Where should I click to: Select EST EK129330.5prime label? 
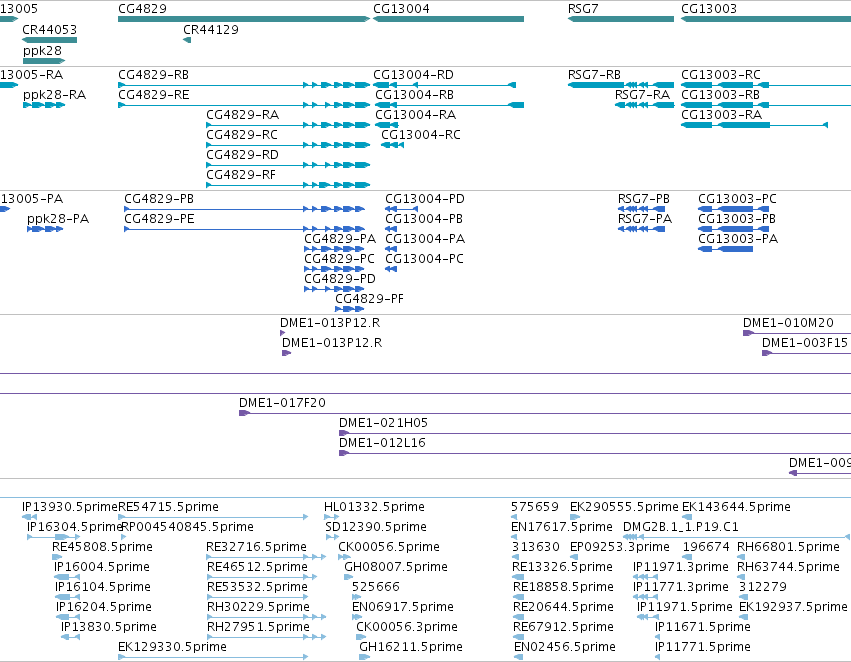click(x=172, y=647)
